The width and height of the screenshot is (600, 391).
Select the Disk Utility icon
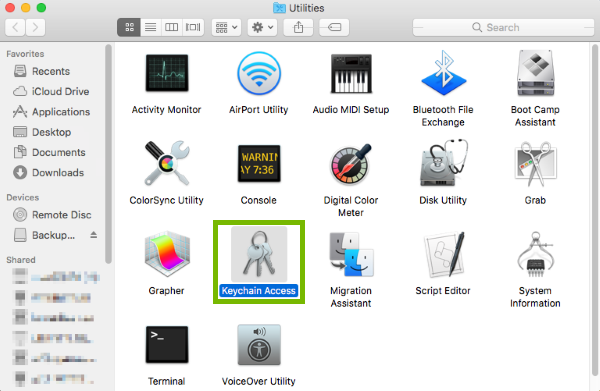click(443, 163)
